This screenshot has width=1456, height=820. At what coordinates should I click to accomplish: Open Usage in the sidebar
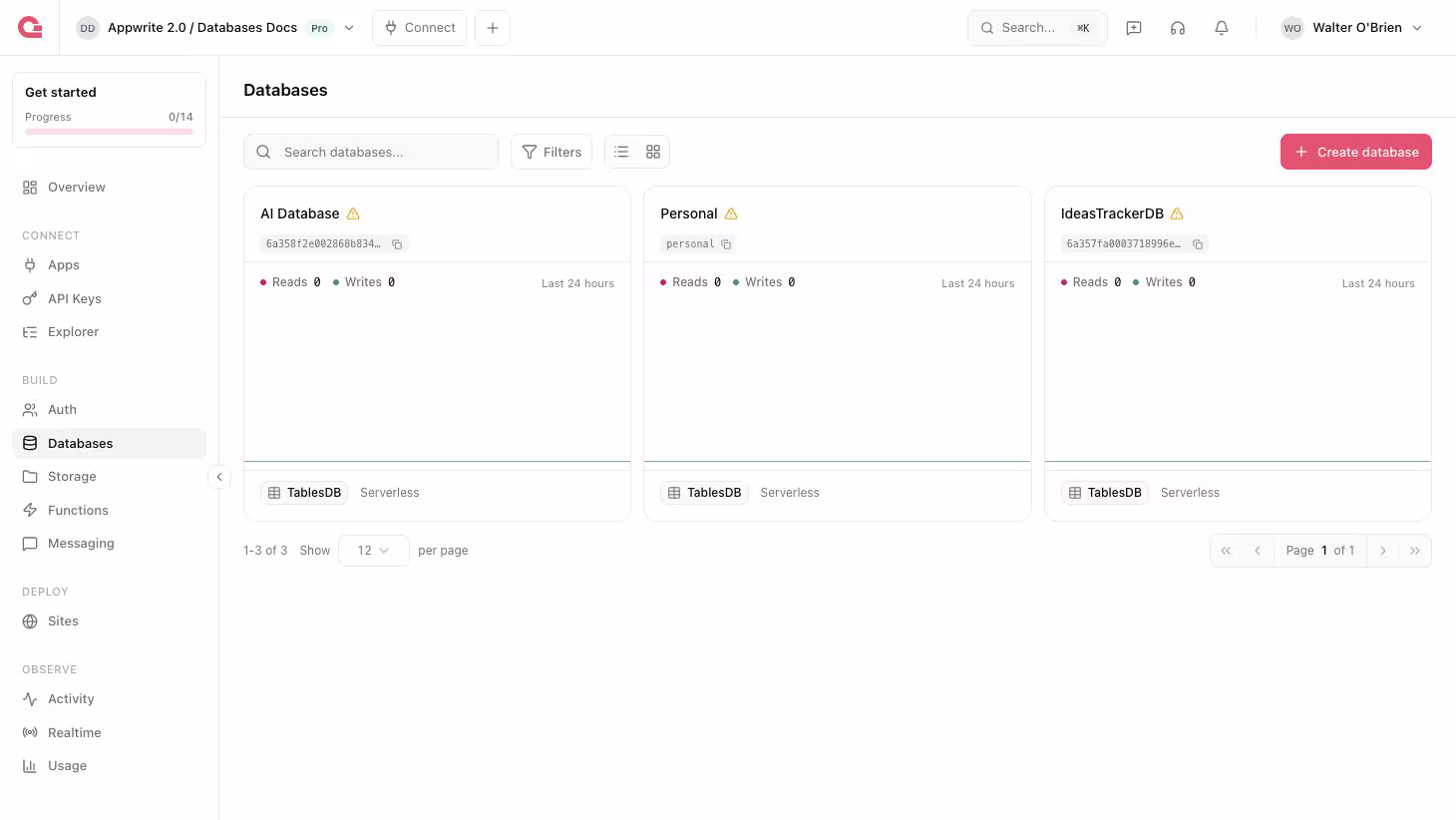tap(109, 766)
